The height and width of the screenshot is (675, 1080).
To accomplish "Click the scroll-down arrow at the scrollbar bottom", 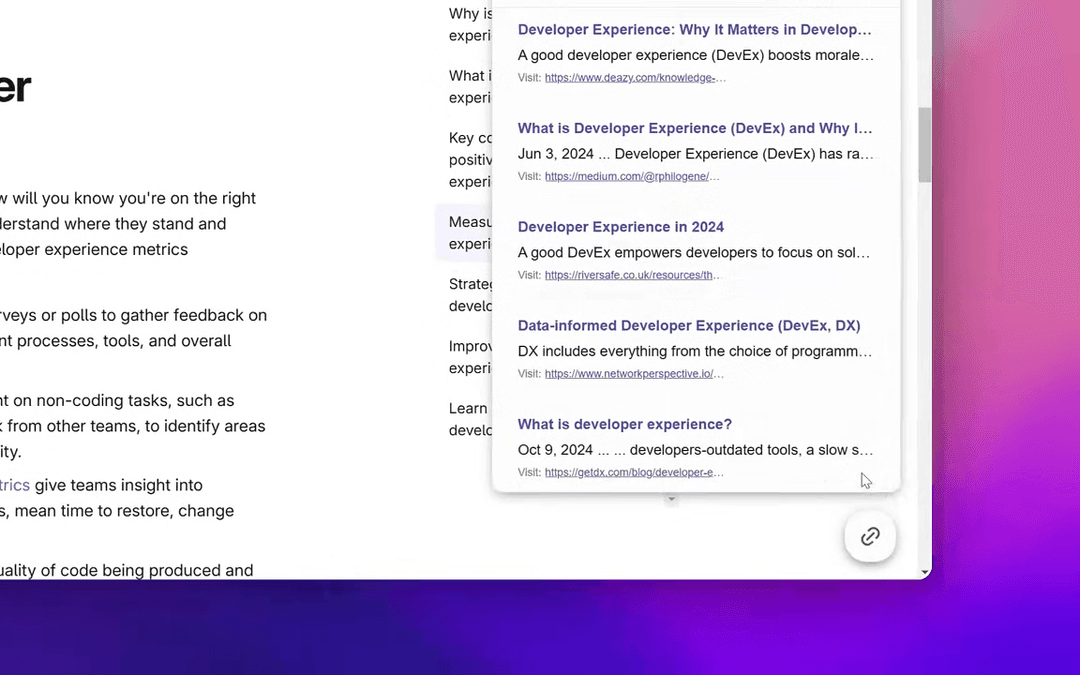I will coord(924,572).
